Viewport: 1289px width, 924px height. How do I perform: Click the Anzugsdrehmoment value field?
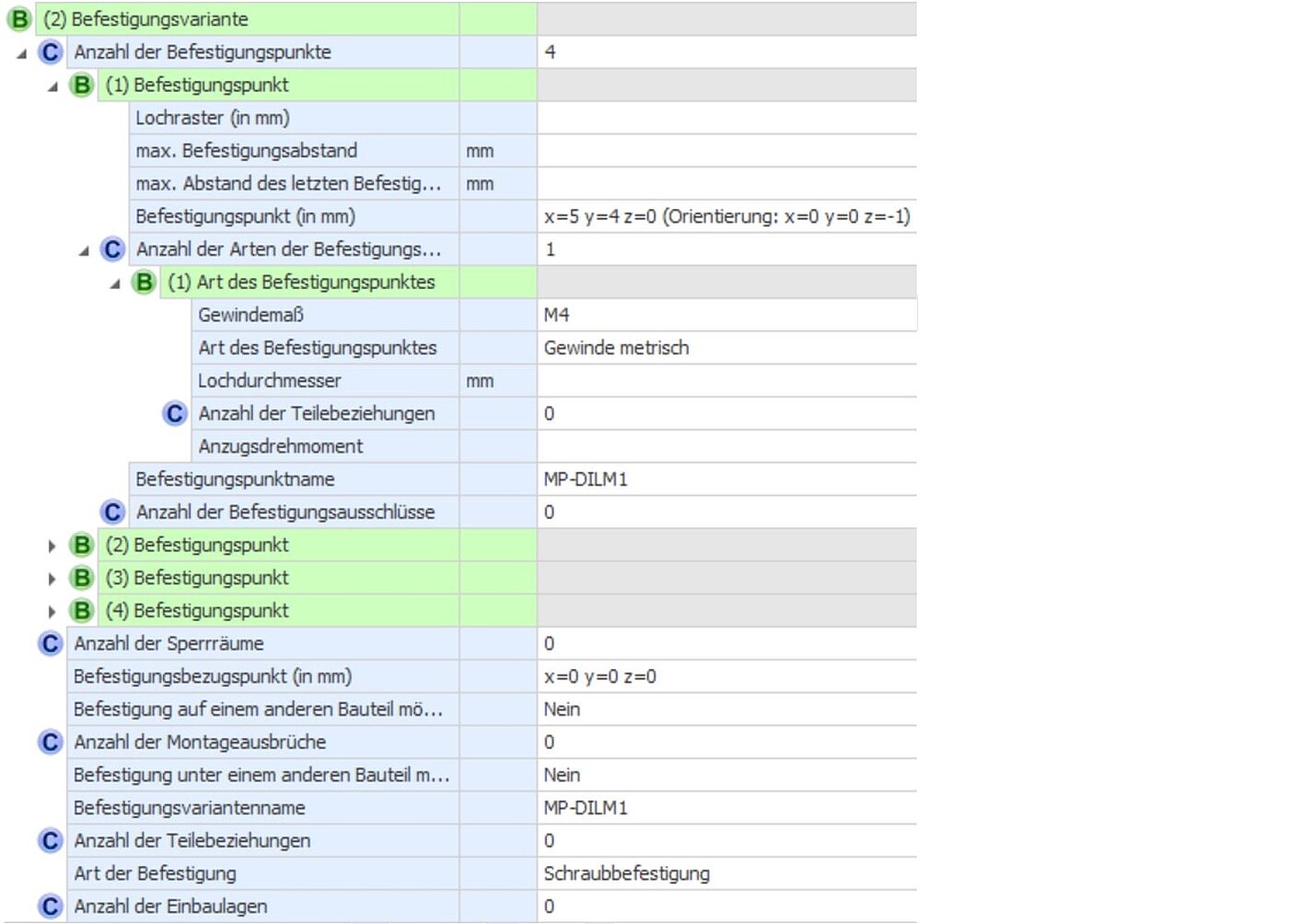727,446
